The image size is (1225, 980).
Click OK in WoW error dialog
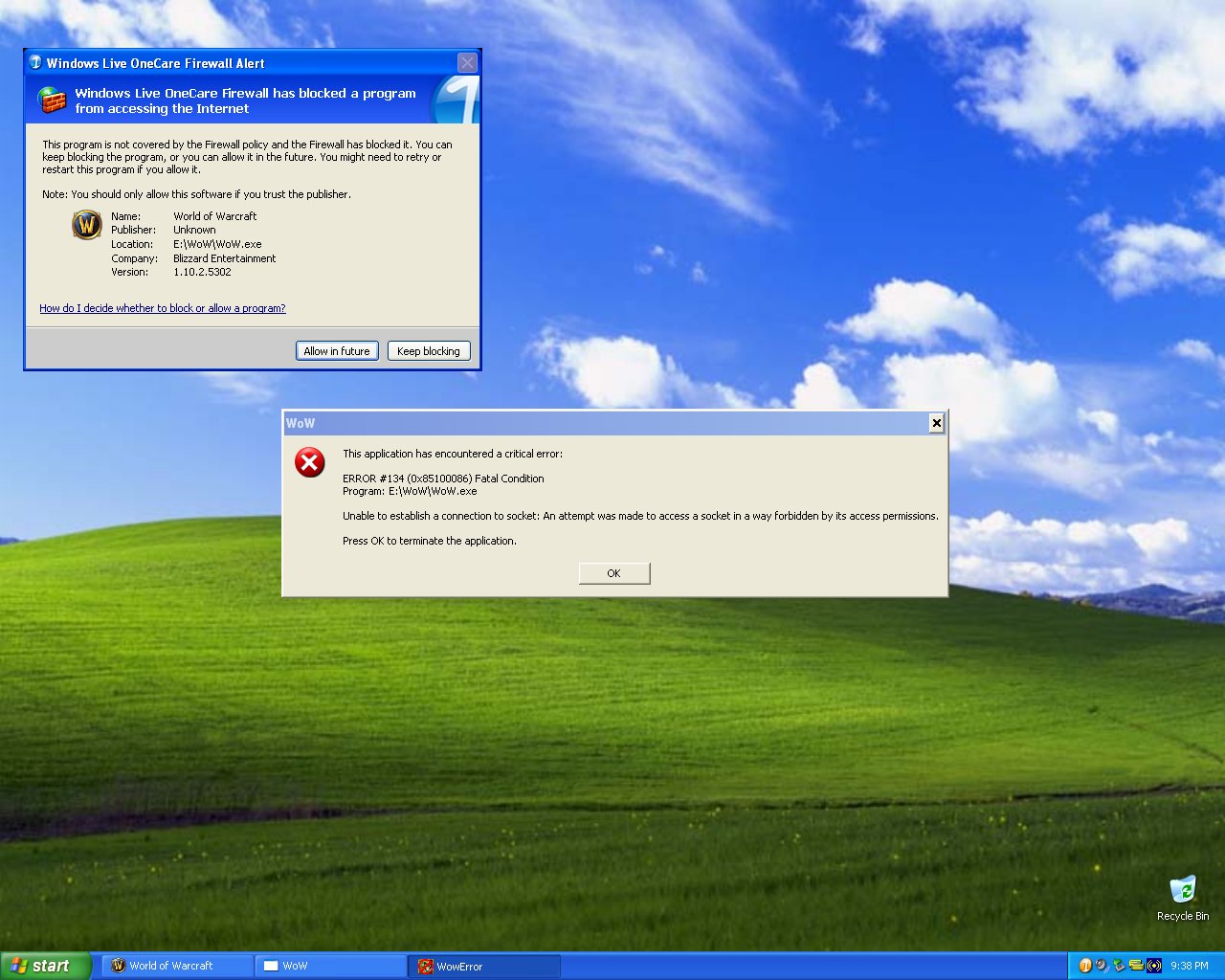pos(614,573)
